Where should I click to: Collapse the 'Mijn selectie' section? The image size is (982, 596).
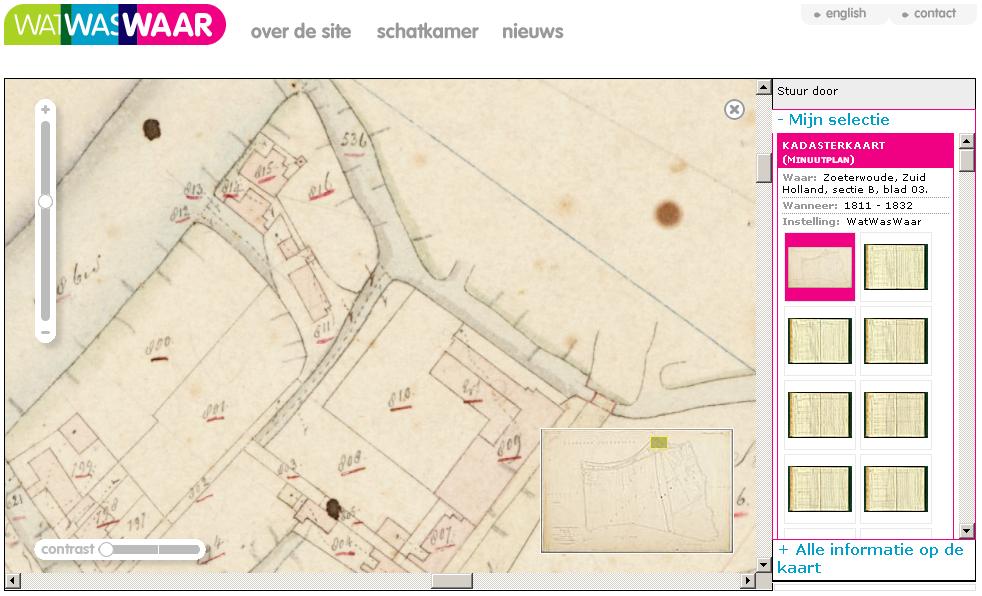pyautogui.click(x=833, y=120)
